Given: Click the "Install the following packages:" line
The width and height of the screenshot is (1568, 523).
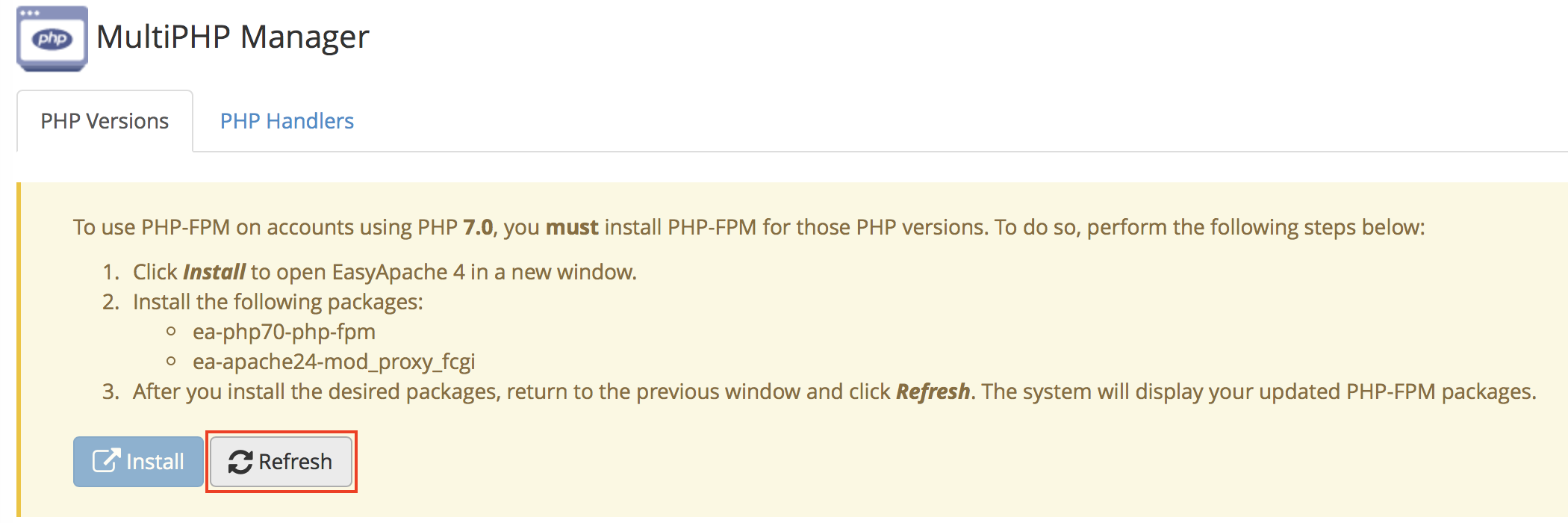Looking at the screenshot, I should point(278,302).
